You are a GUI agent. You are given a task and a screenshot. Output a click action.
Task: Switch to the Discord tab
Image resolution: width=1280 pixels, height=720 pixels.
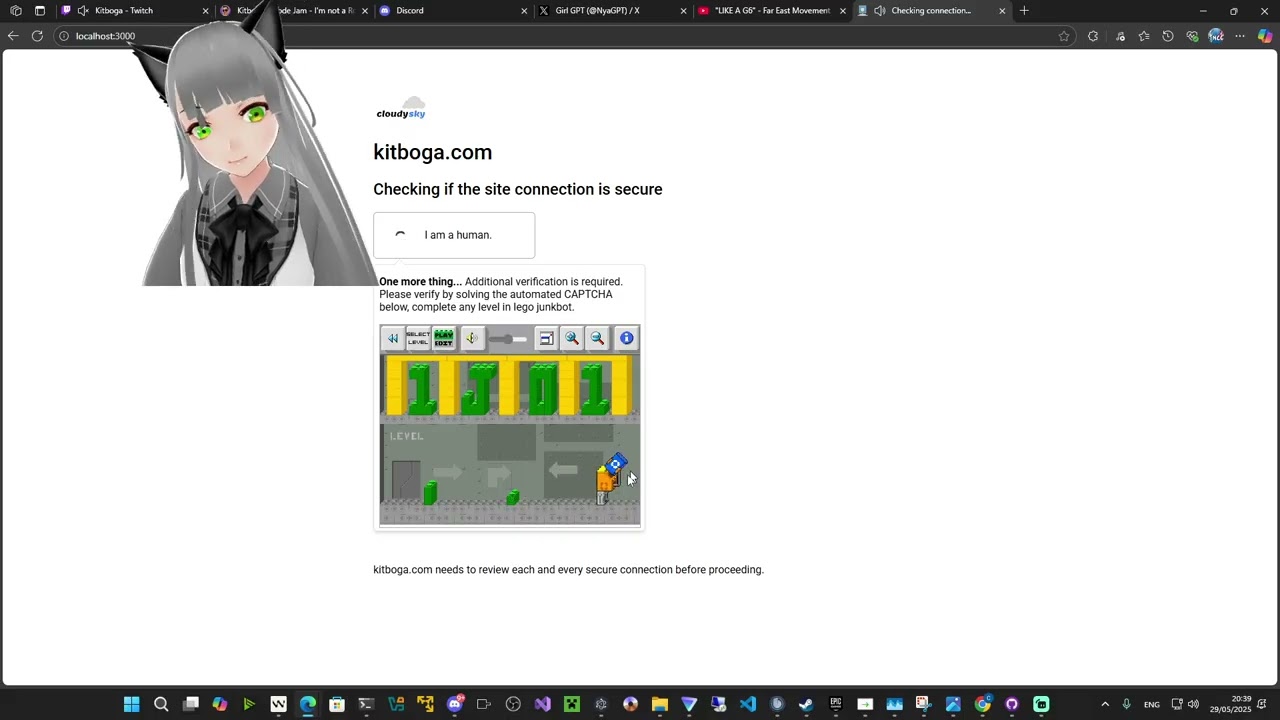tap(452, 11)
